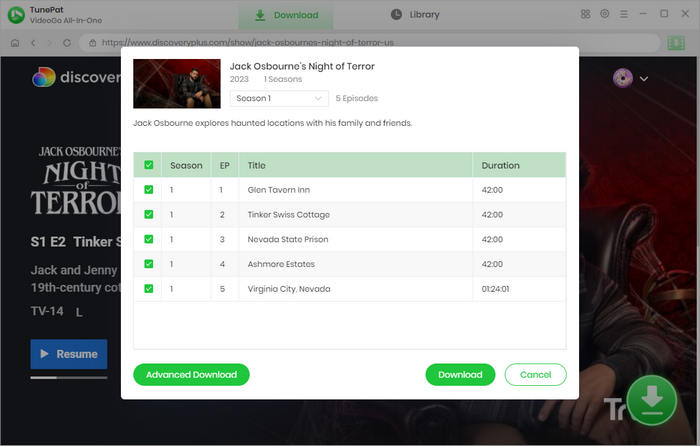Image resolution: width=700 pixels, height=446 pixels.
Task: Uncheck the Tinker Swiss Cottage episode
Action: [149, 214]
